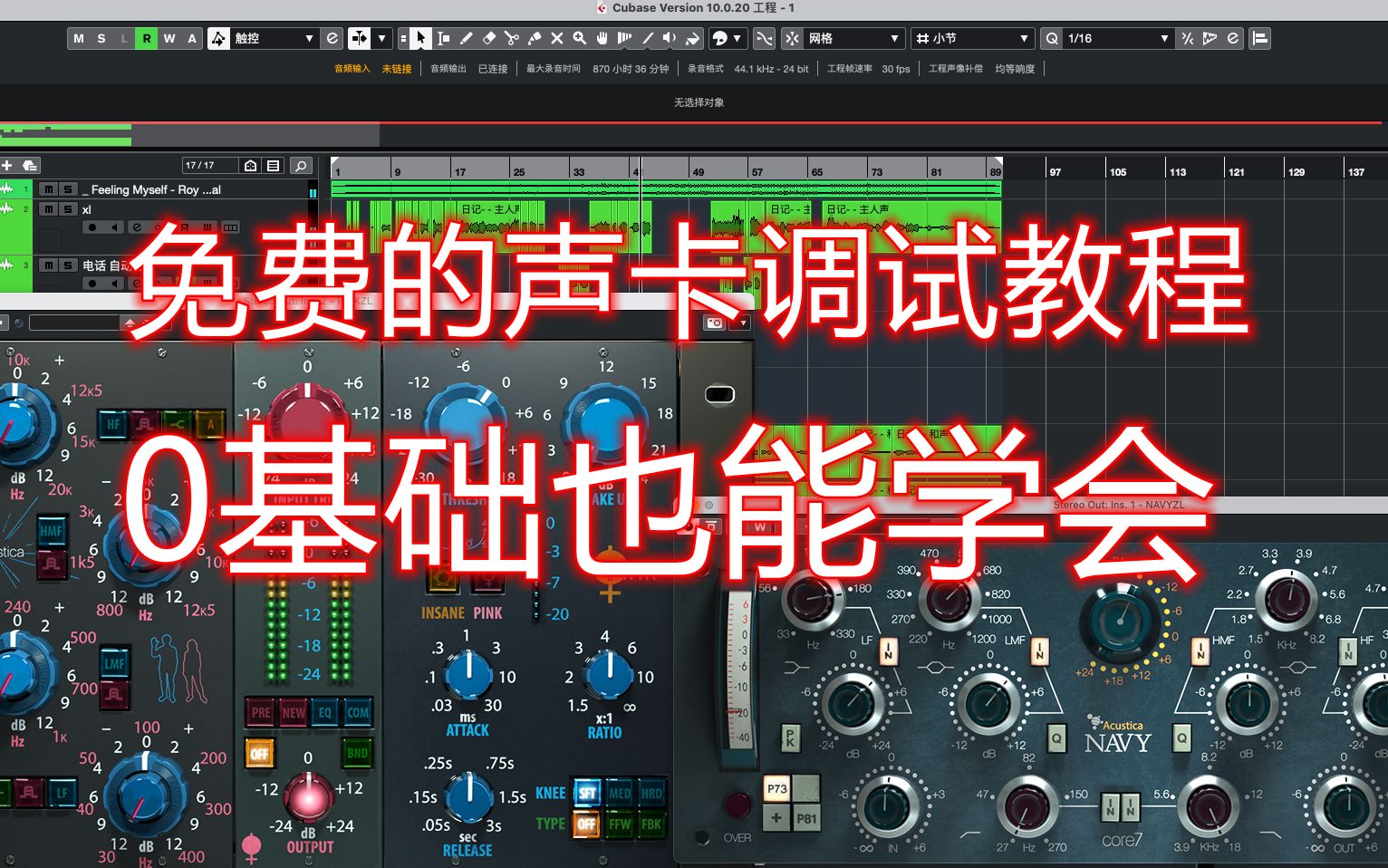Toggle the auto-scroll button
The width and height of the screenshot is (1388, 868).
pyautogui.click(x=360, y=38)
